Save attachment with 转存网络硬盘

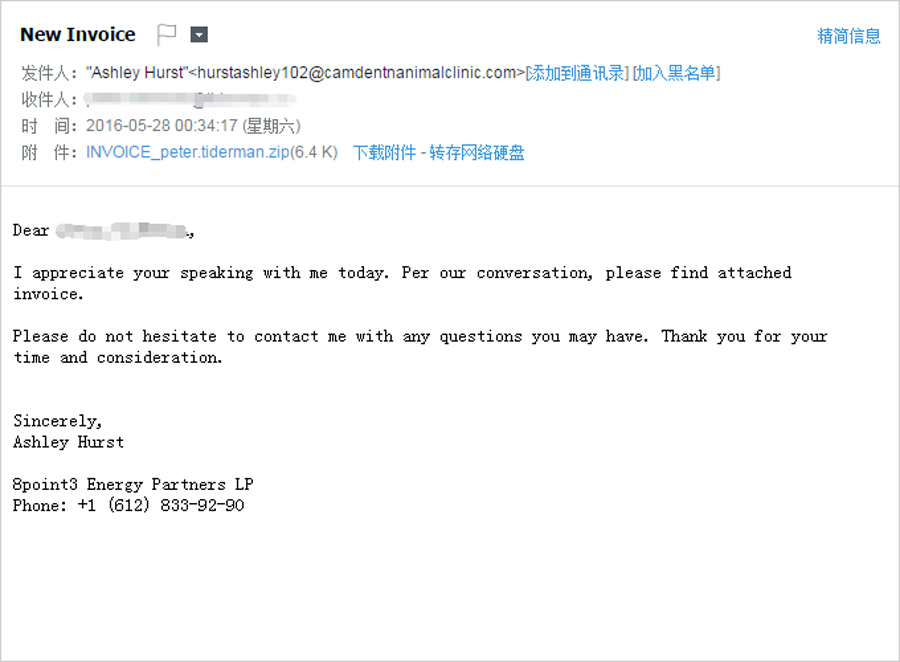477,153
